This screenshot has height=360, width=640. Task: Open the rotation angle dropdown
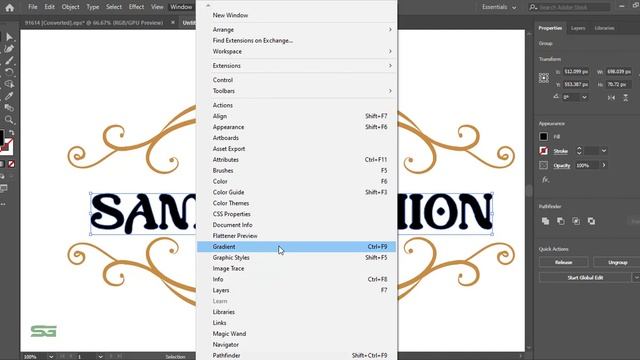[x=584, y=97]
